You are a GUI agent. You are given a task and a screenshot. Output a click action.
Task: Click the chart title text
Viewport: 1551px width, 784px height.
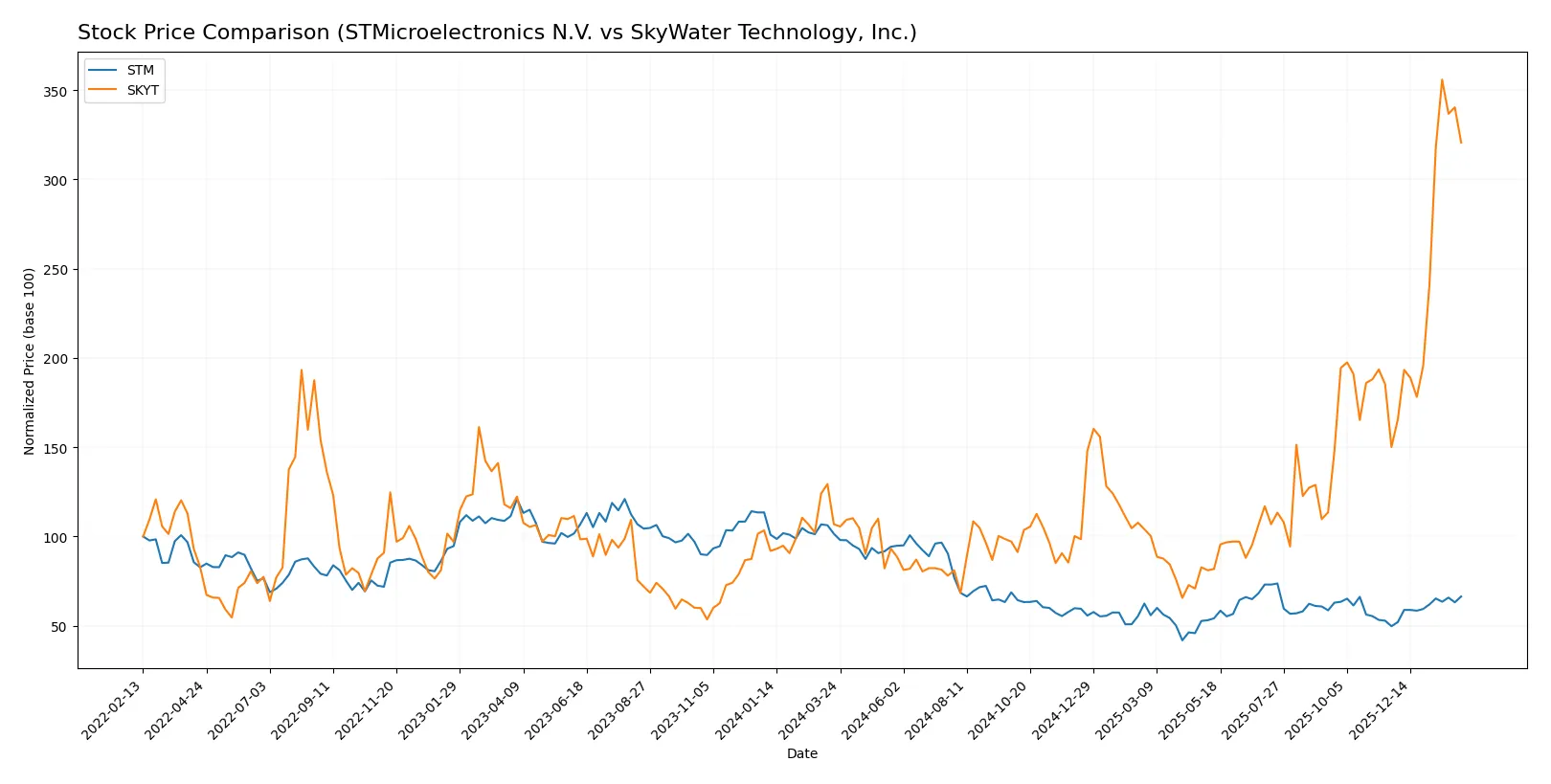(x=497, y=33)
